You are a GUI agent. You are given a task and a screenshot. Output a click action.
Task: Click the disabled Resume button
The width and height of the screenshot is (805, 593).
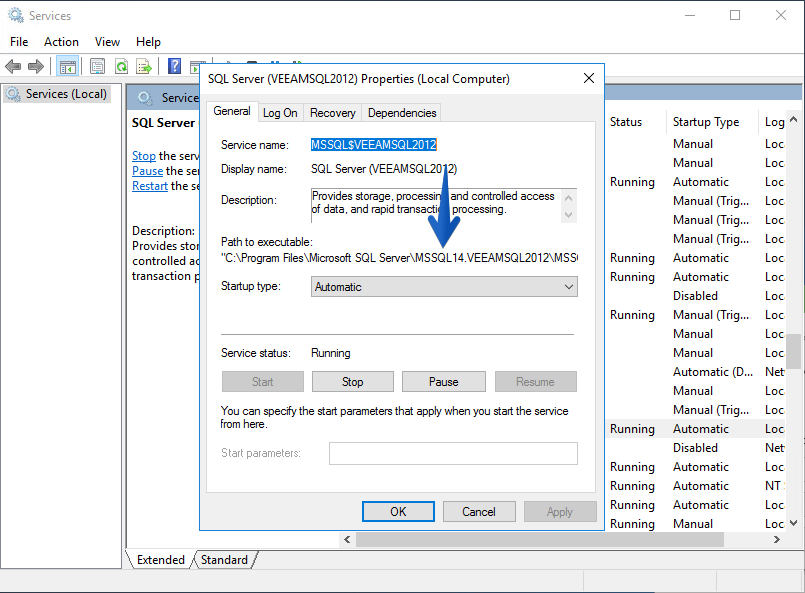(535, 381)
